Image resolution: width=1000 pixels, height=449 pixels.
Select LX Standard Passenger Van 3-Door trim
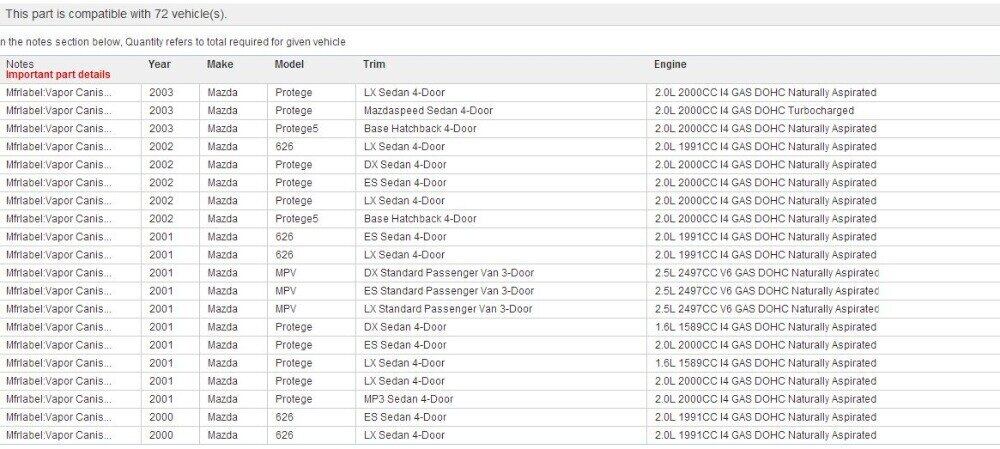point(448,309)
